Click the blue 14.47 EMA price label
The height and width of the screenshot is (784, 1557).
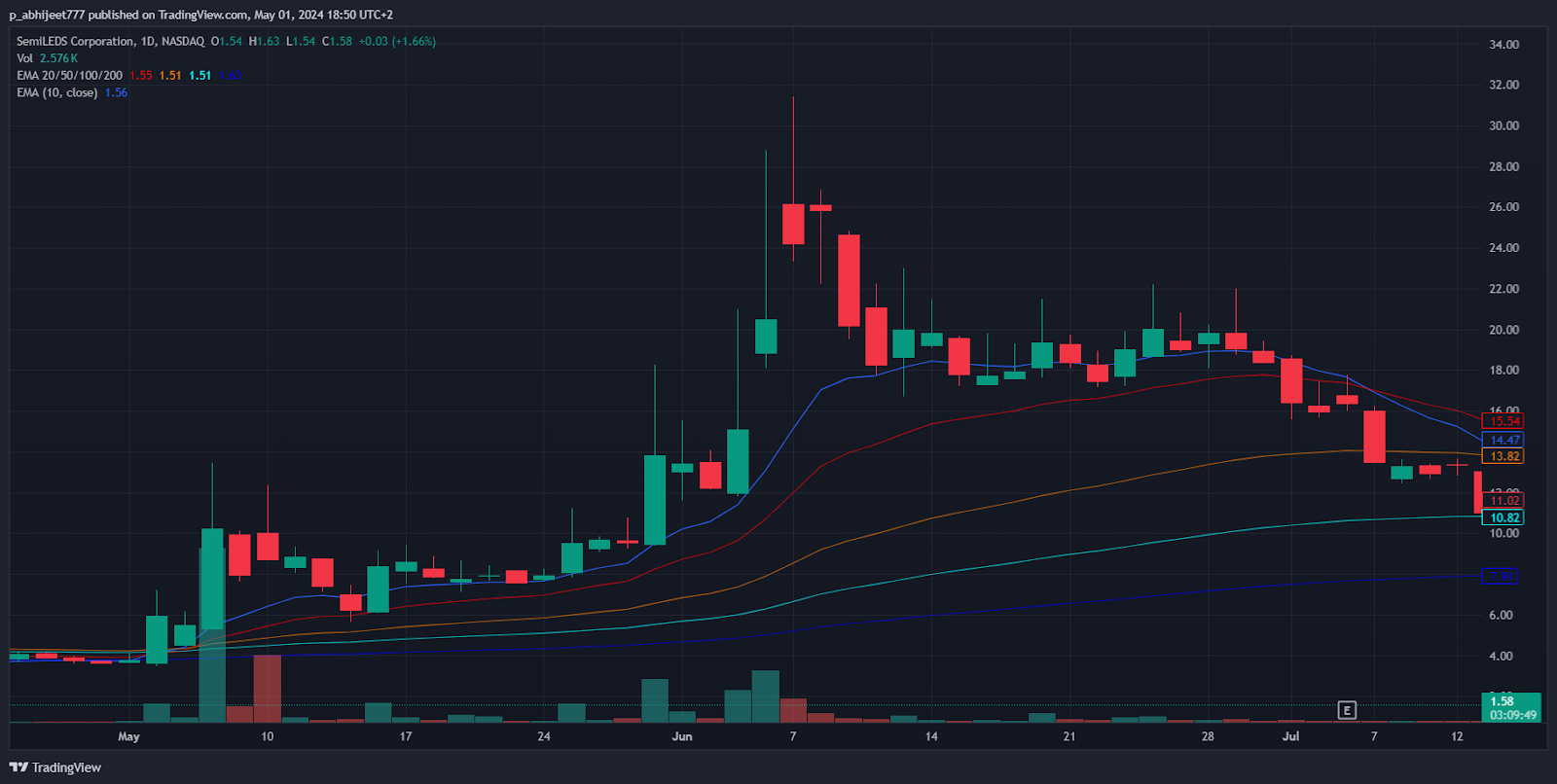point(1503,440)
